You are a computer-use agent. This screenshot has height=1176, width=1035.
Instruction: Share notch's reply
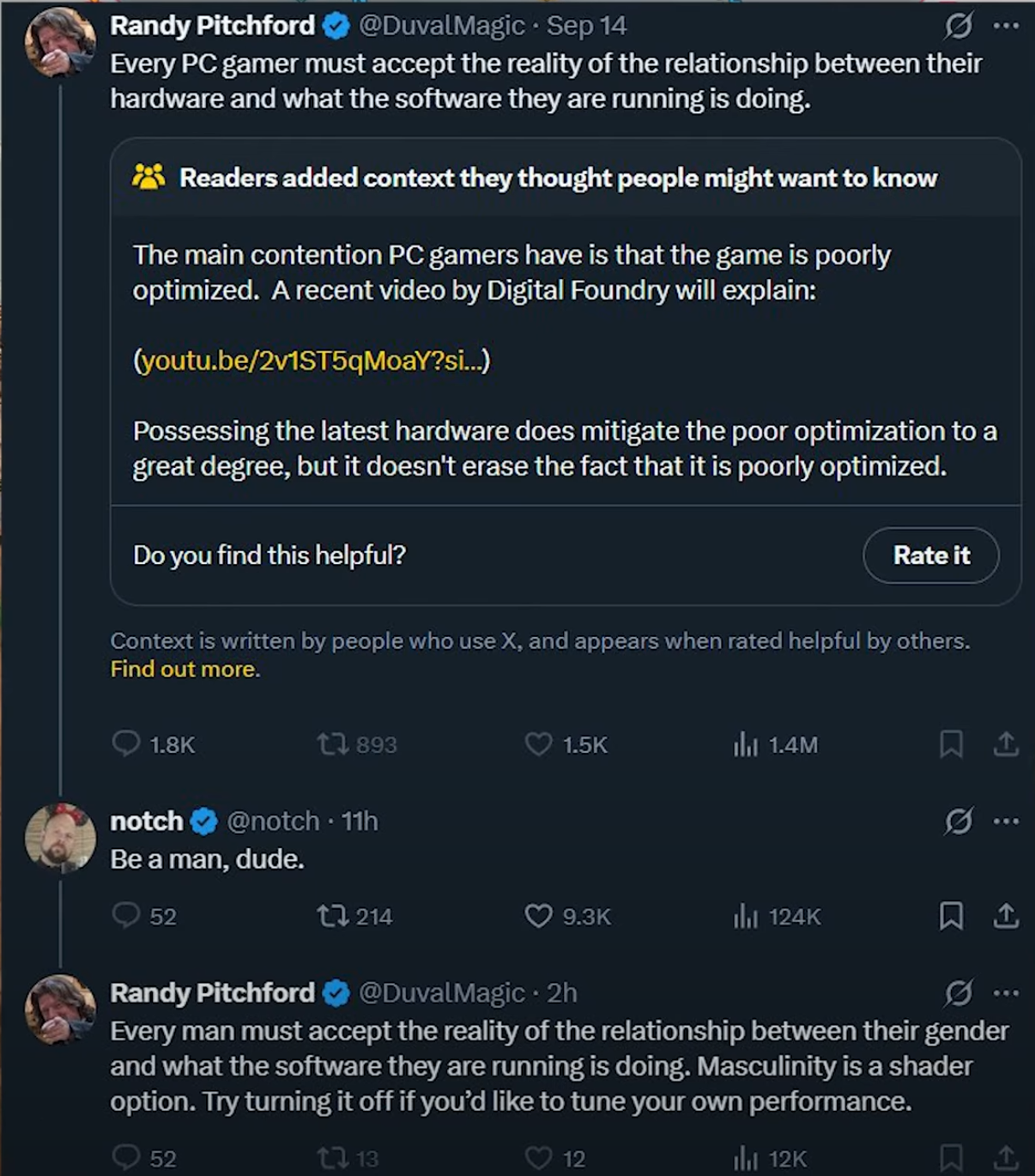click(1006, 916)
